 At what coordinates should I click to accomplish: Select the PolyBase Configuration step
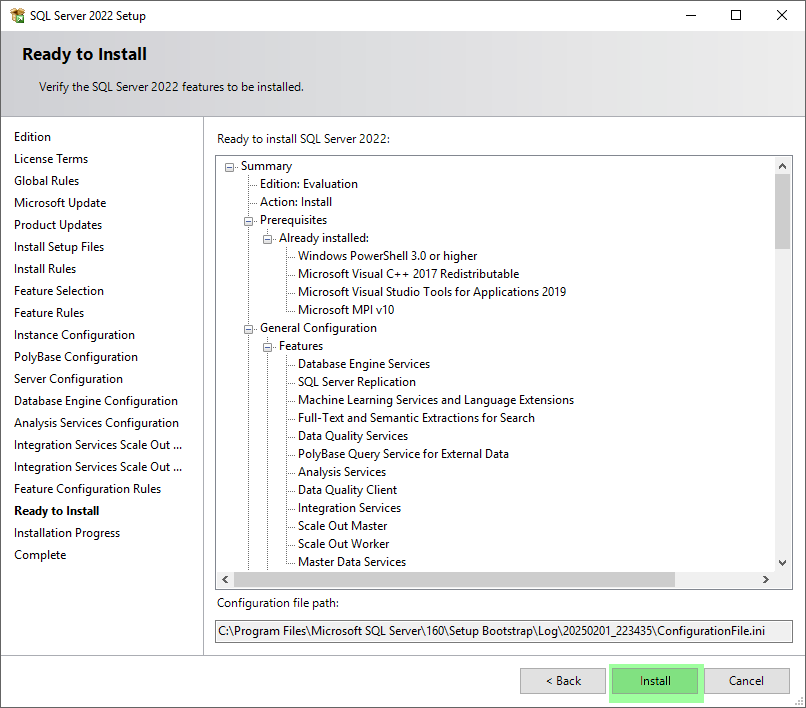click(x=75, y=356)
